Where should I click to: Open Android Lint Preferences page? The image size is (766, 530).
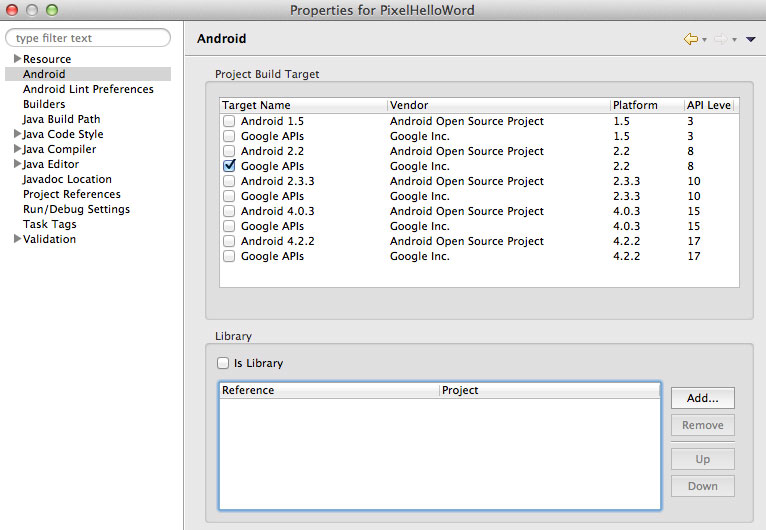pyautogui.click(x=88, y=89)
